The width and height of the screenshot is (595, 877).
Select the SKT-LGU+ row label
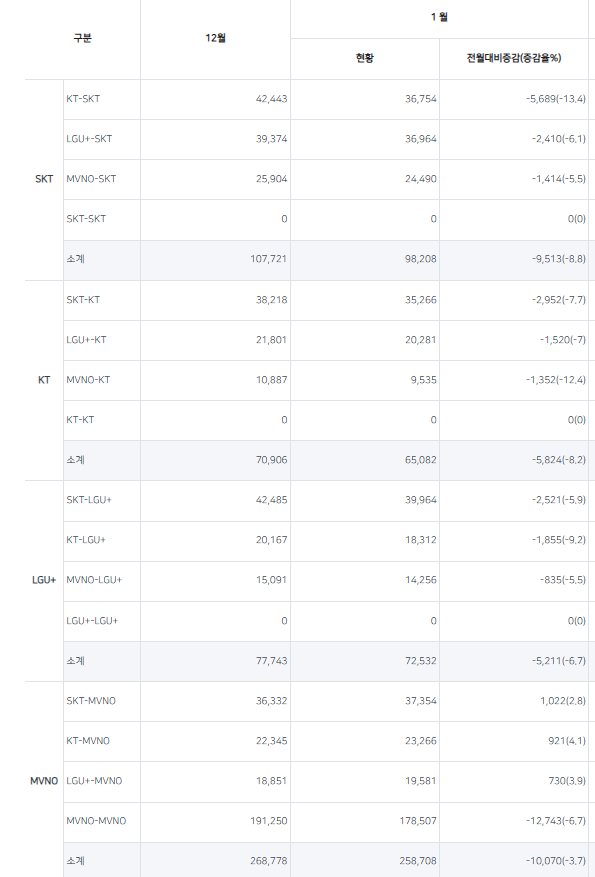pyautogui.click(x=89, y=500)
